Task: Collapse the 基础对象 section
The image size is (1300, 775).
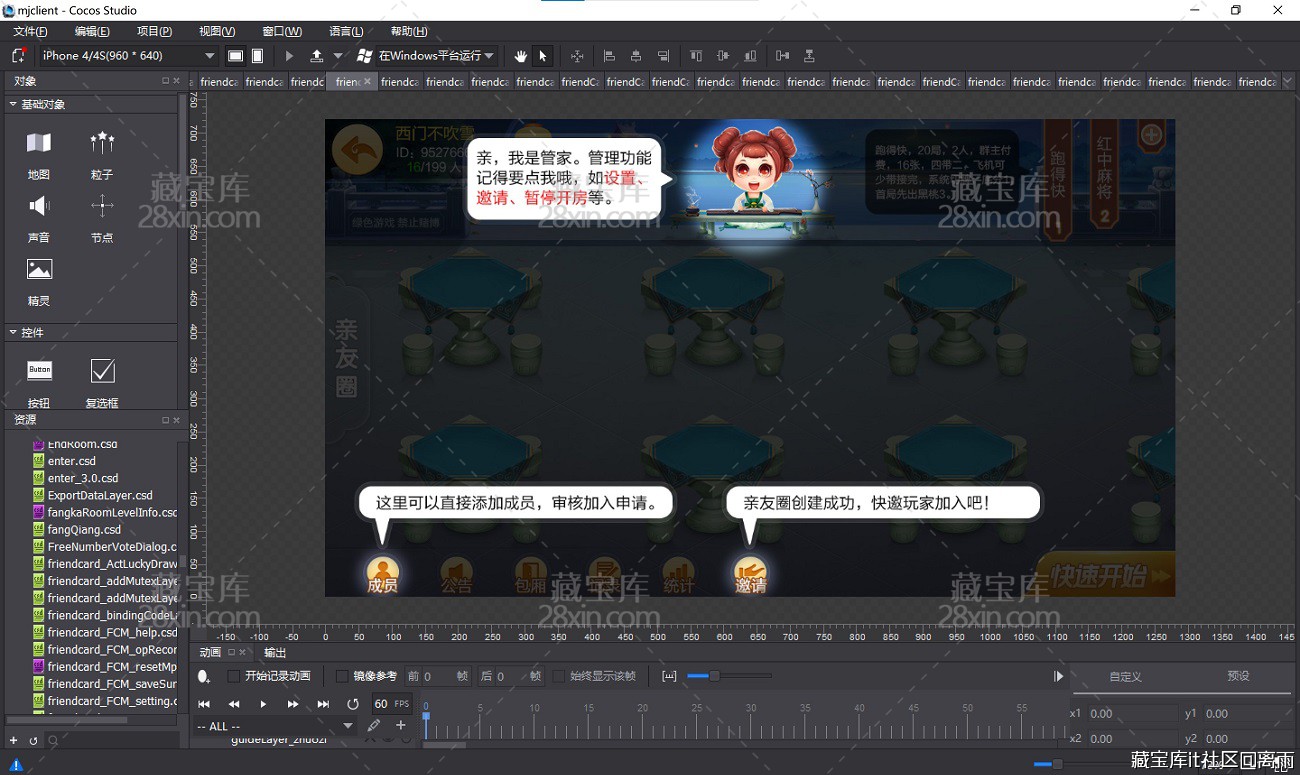Action: (13, 104)
